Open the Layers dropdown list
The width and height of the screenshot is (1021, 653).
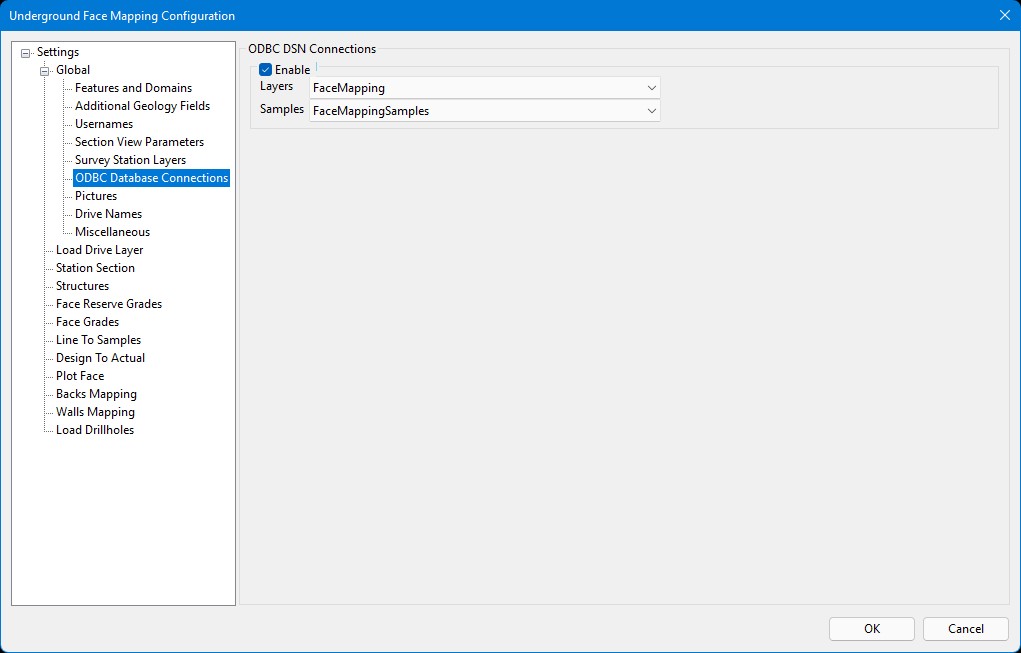(x=651, y=88)
